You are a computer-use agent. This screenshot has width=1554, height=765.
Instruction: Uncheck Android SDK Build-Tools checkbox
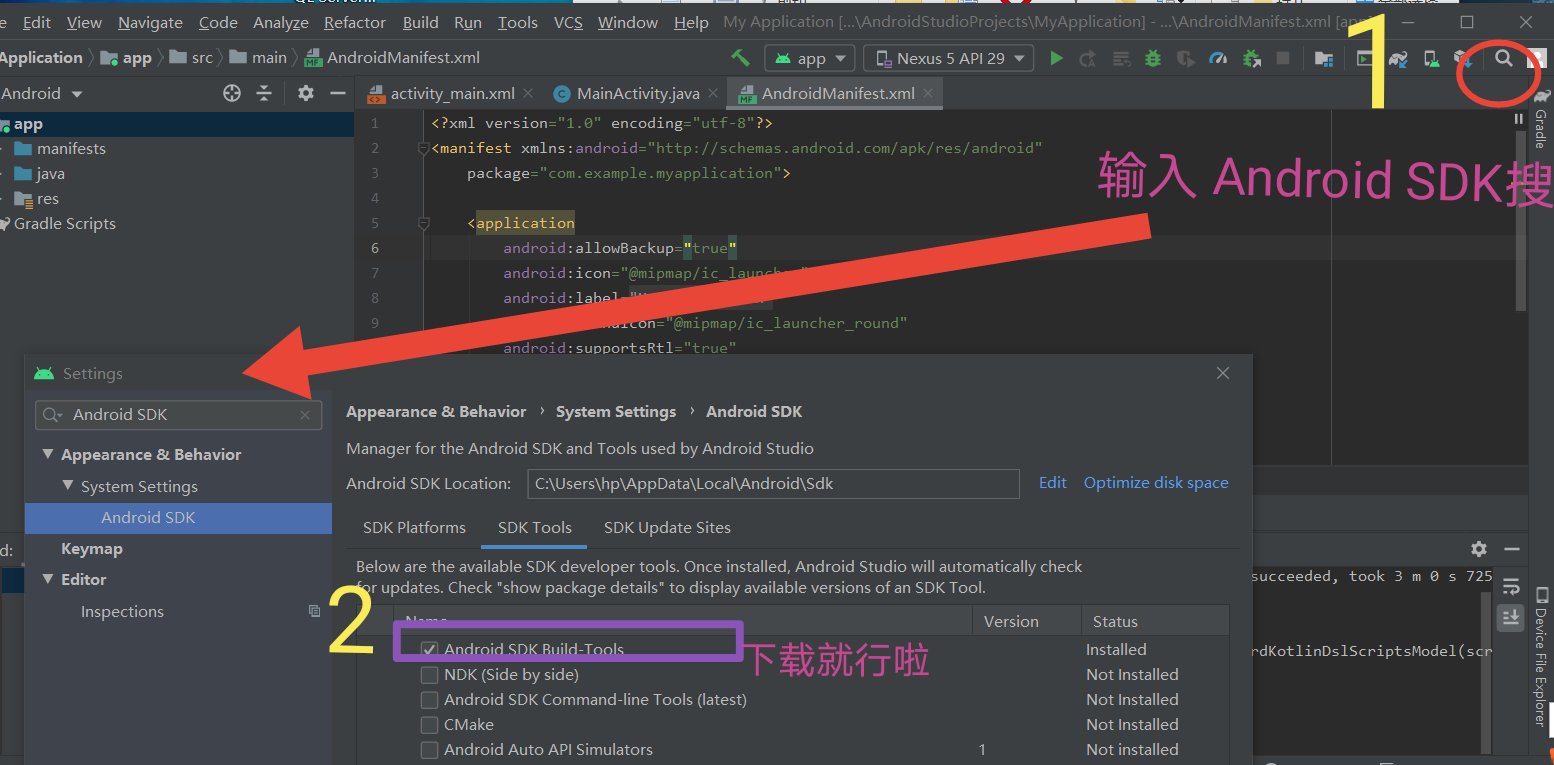coord(429,650)
